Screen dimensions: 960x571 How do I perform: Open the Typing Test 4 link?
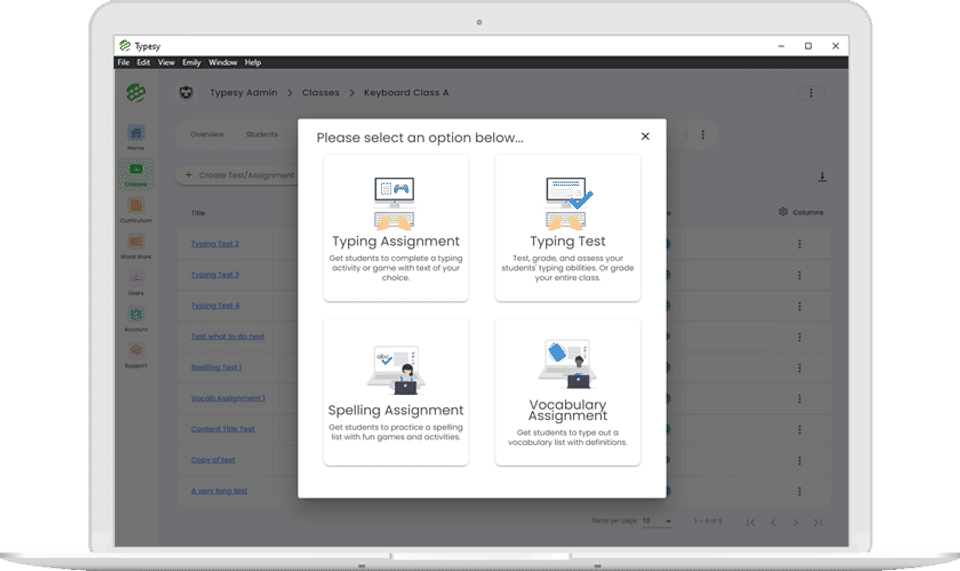(x=215, y=305)
